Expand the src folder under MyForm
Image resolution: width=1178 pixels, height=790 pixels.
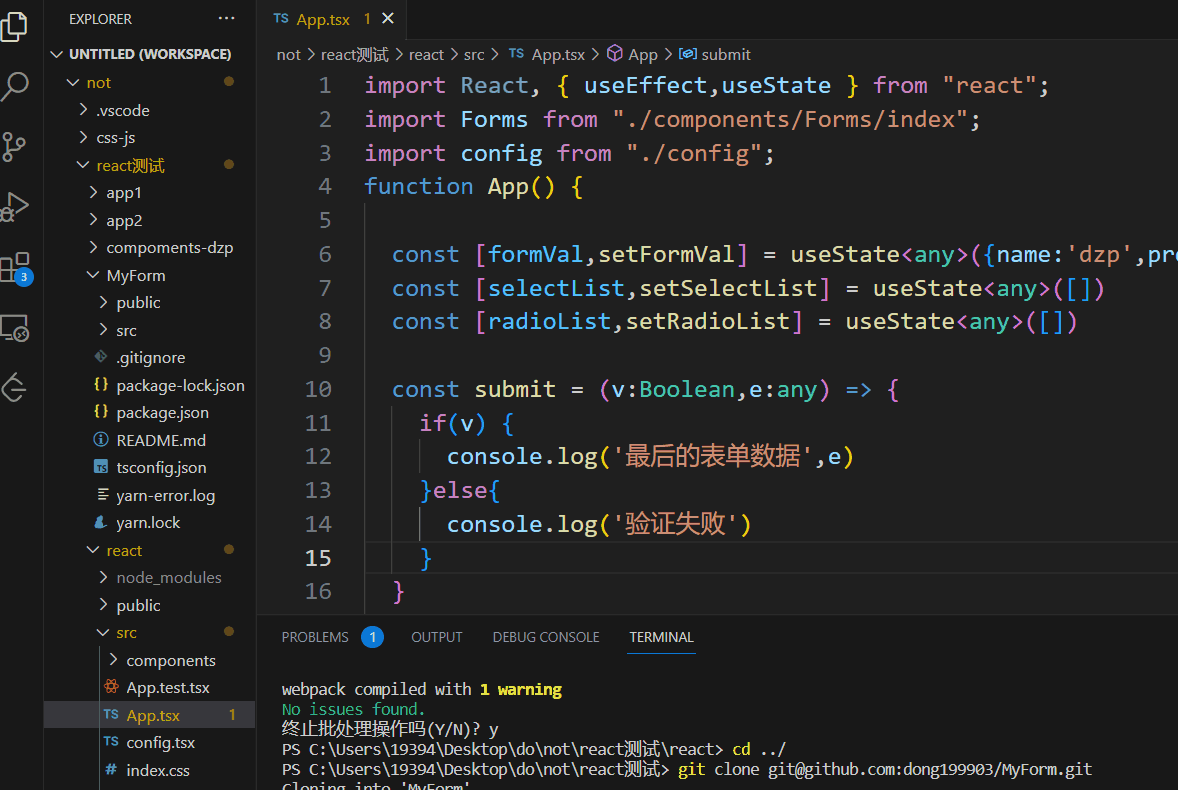coord(104,330)
